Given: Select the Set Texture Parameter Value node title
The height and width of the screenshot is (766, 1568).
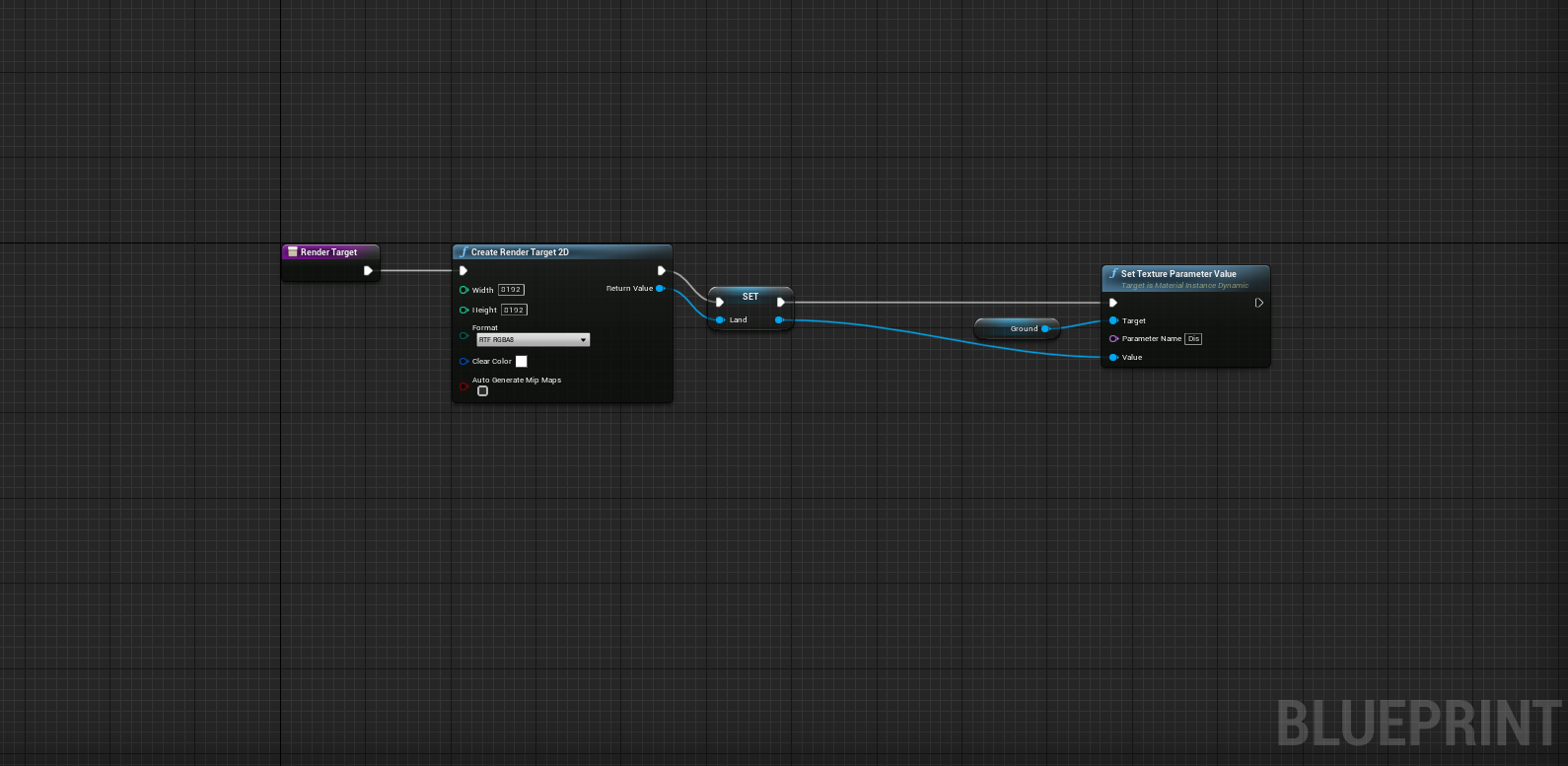Looking at the screenshot, I should (1178, 274).
